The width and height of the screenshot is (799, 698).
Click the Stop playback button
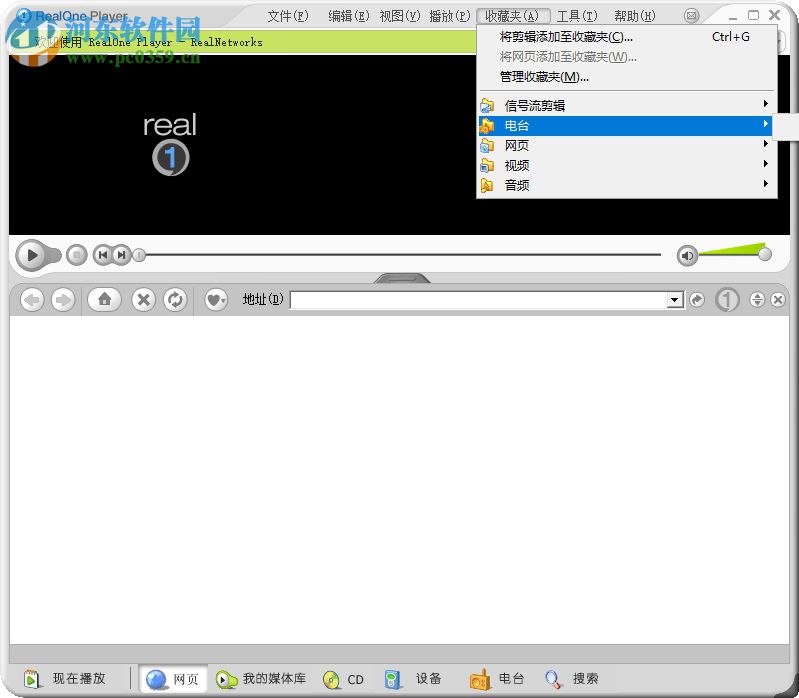click(x=77, y=255)
